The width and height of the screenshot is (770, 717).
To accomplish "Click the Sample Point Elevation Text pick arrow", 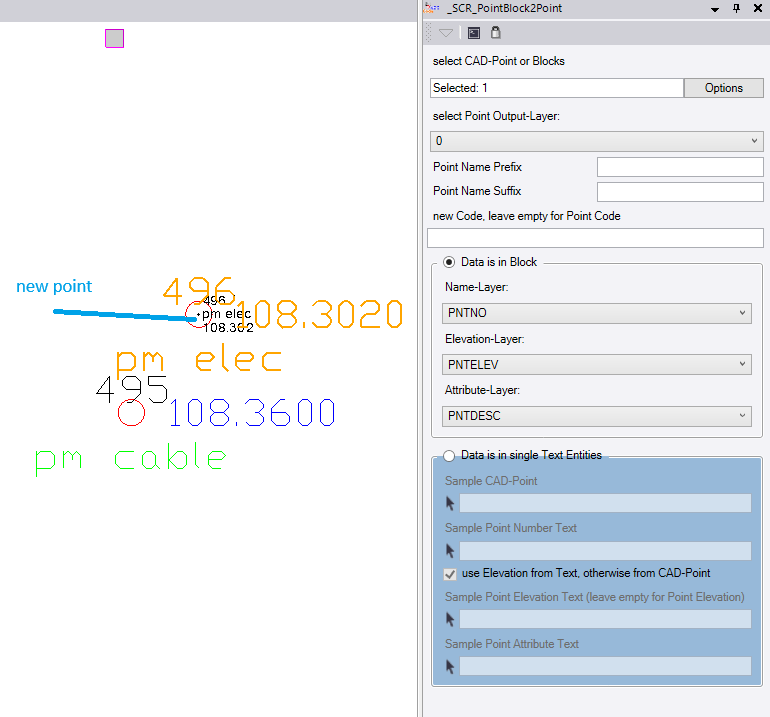I will pyautogui.click(x=450, y=619).
